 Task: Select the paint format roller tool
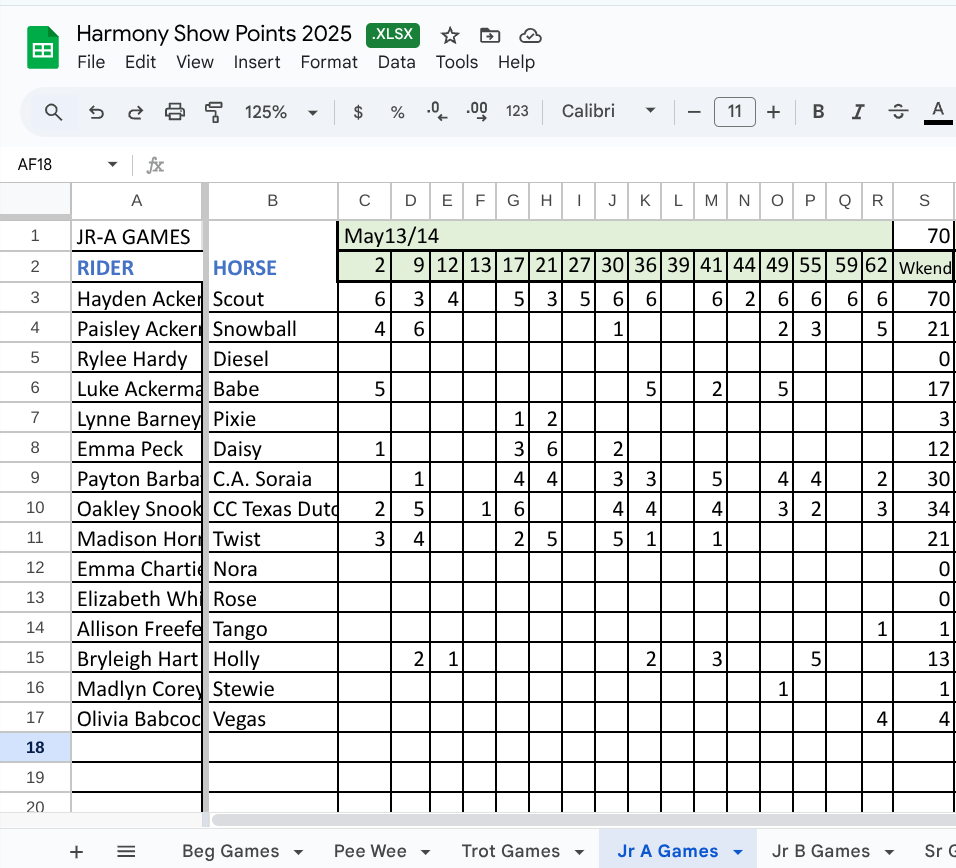click(213, 112)
